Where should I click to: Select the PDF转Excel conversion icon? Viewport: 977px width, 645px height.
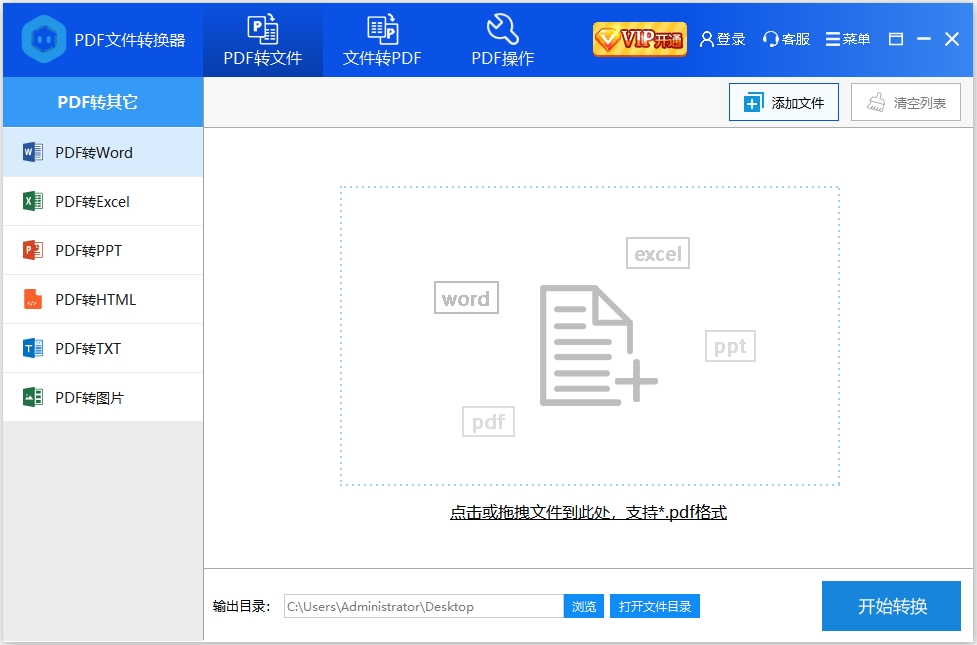(x=31, y=201)
